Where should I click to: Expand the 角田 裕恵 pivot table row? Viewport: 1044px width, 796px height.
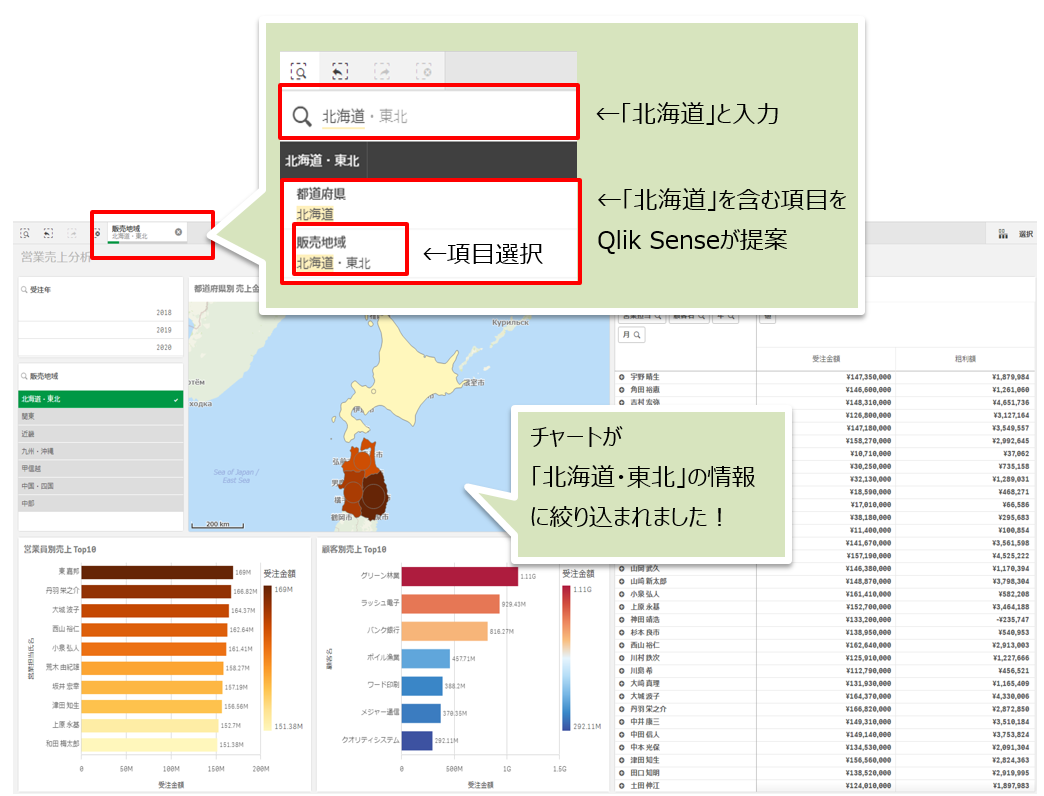[x=621, y=389]
